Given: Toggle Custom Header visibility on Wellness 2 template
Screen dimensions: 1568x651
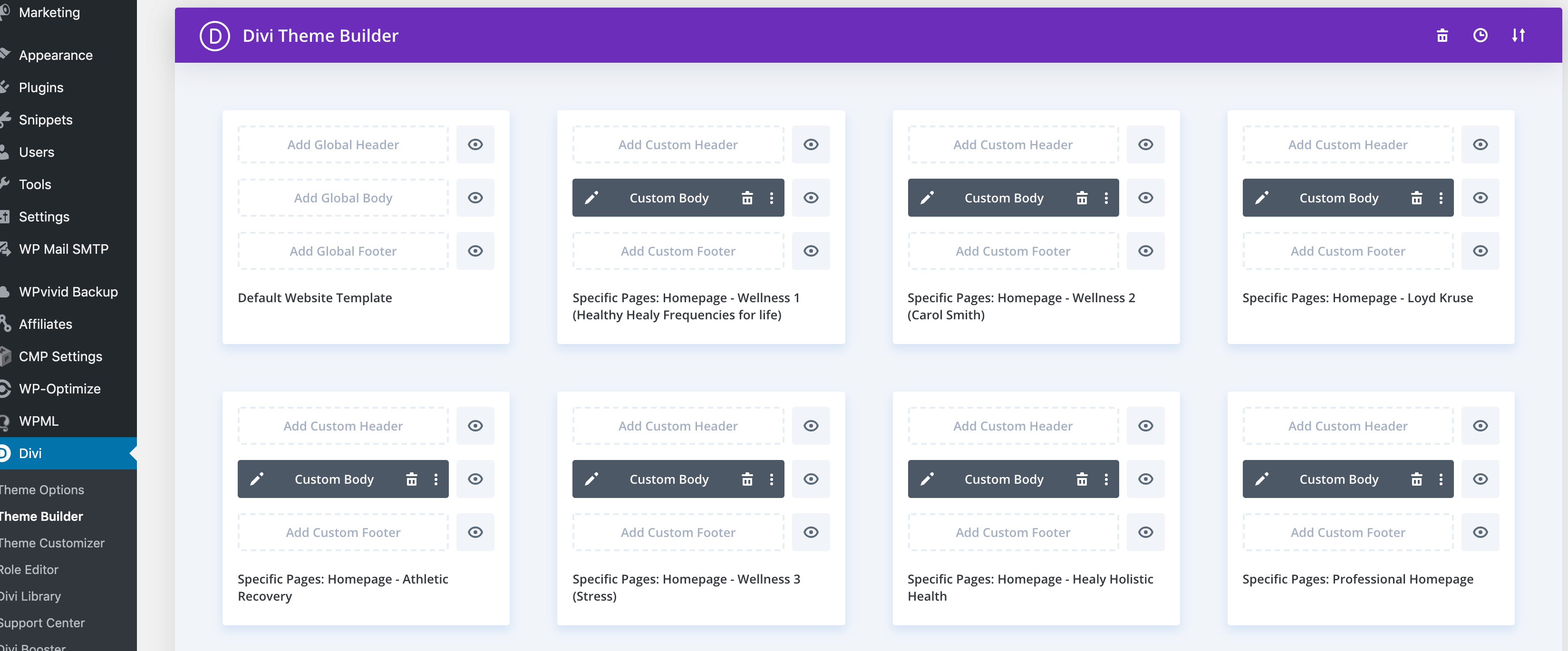Looking at the screenshot, I should click(1145, 144).
